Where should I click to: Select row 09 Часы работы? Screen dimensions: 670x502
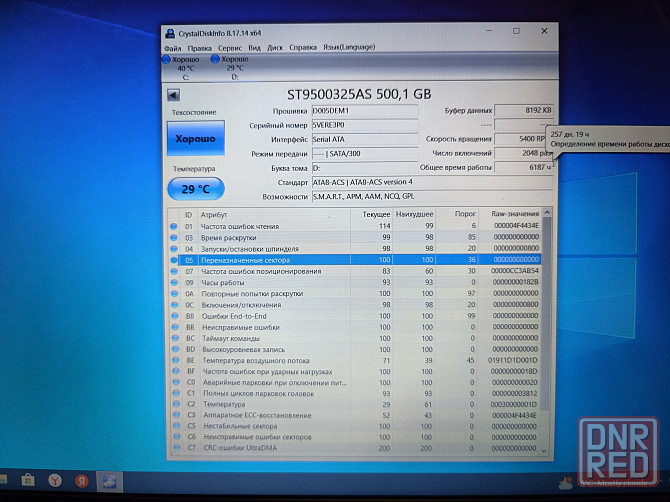point(355,282)
